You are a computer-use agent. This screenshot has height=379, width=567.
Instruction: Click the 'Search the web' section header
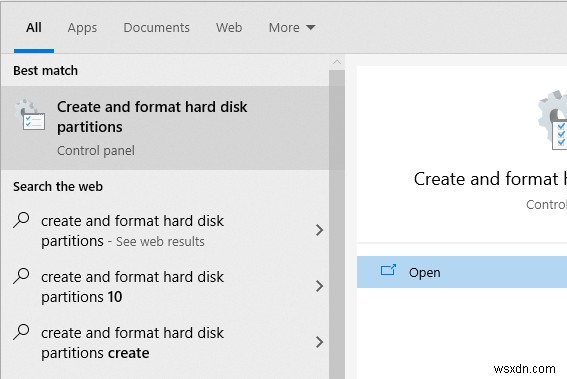[x=58, y=187]
